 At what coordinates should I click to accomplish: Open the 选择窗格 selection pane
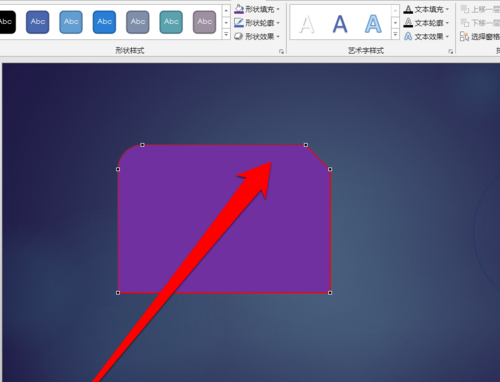click(480, 36)
